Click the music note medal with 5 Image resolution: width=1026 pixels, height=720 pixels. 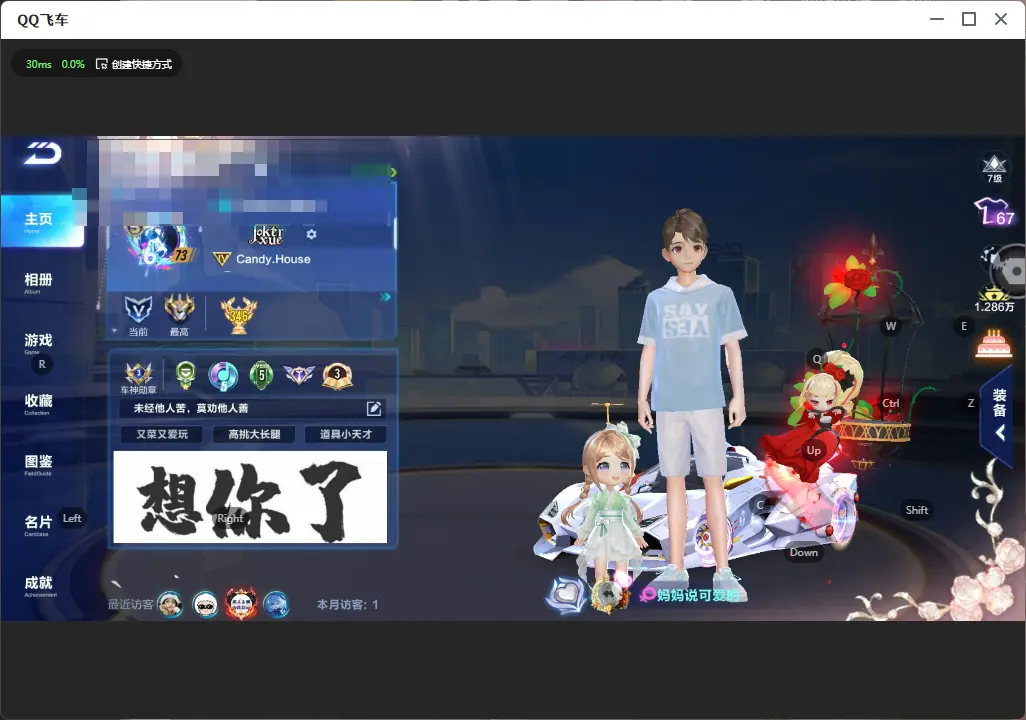coord(223,376)
